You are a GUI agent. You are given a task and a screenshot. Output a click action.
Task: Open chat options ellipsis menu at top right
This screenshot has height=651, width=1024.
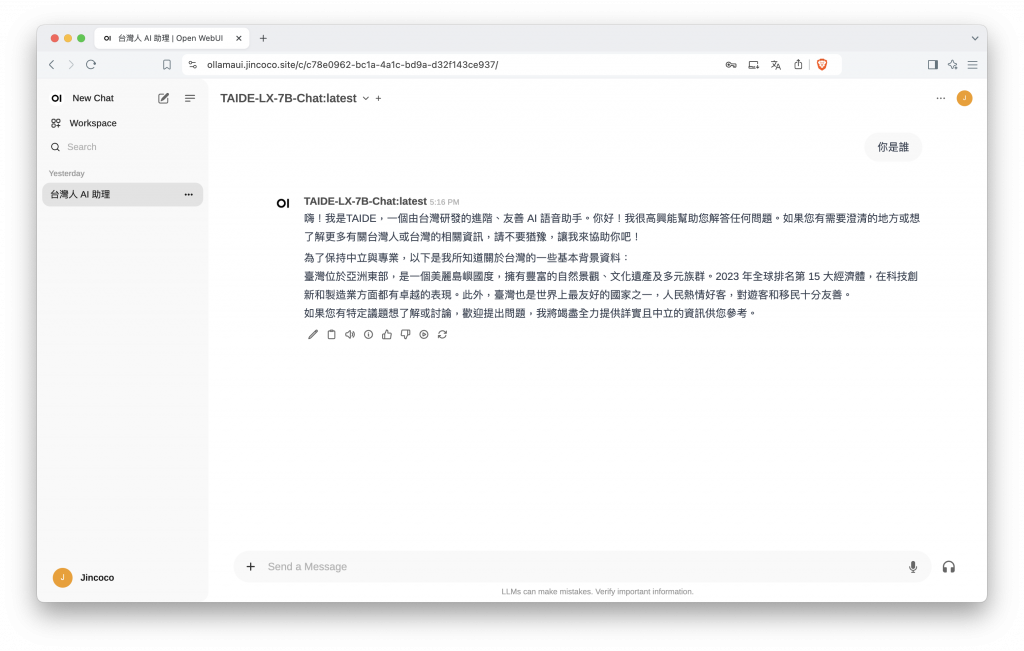click(x=940, y=98)
